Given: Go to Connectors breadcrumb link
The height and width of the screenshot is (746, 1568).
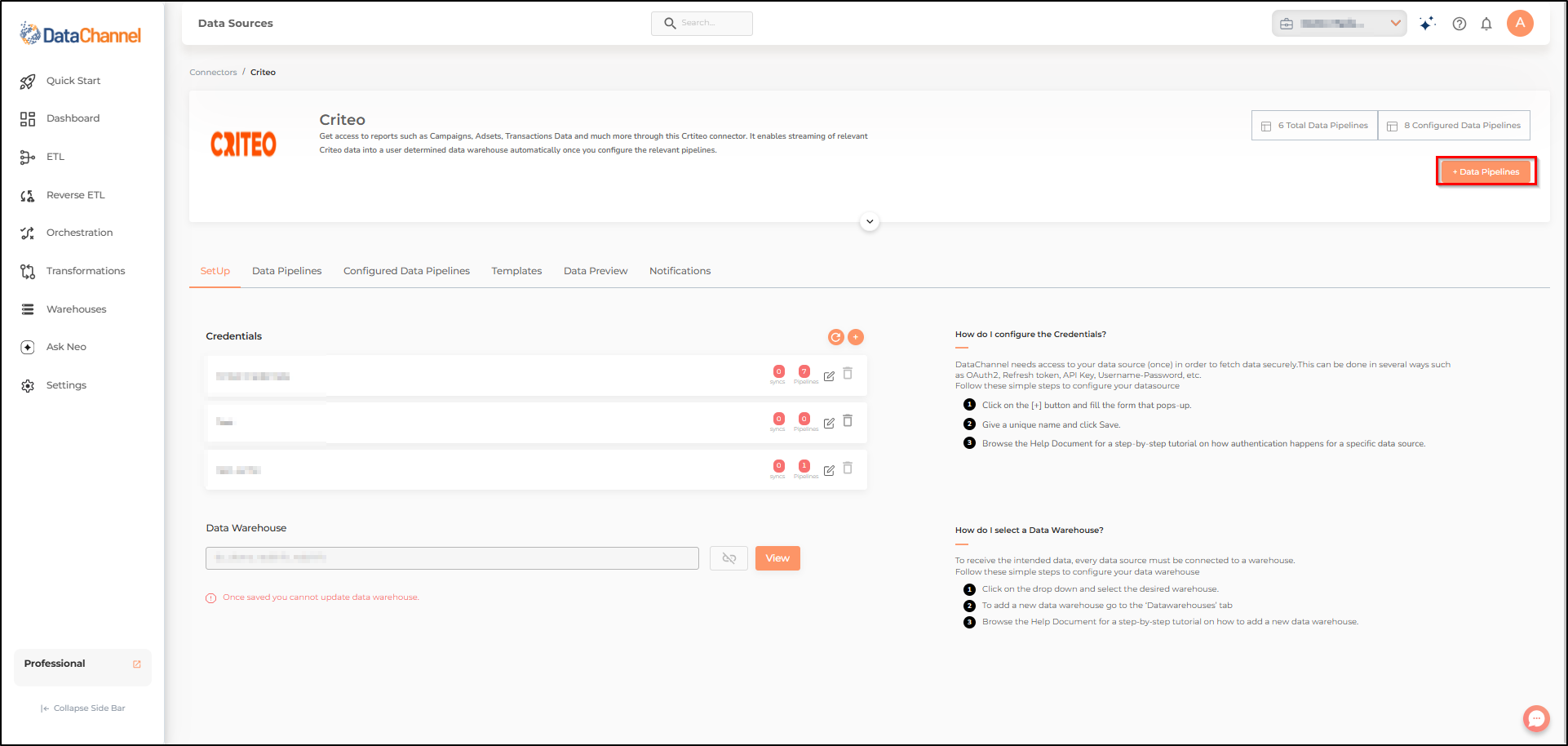Looking at the screenshot, I should coord(213,73).
